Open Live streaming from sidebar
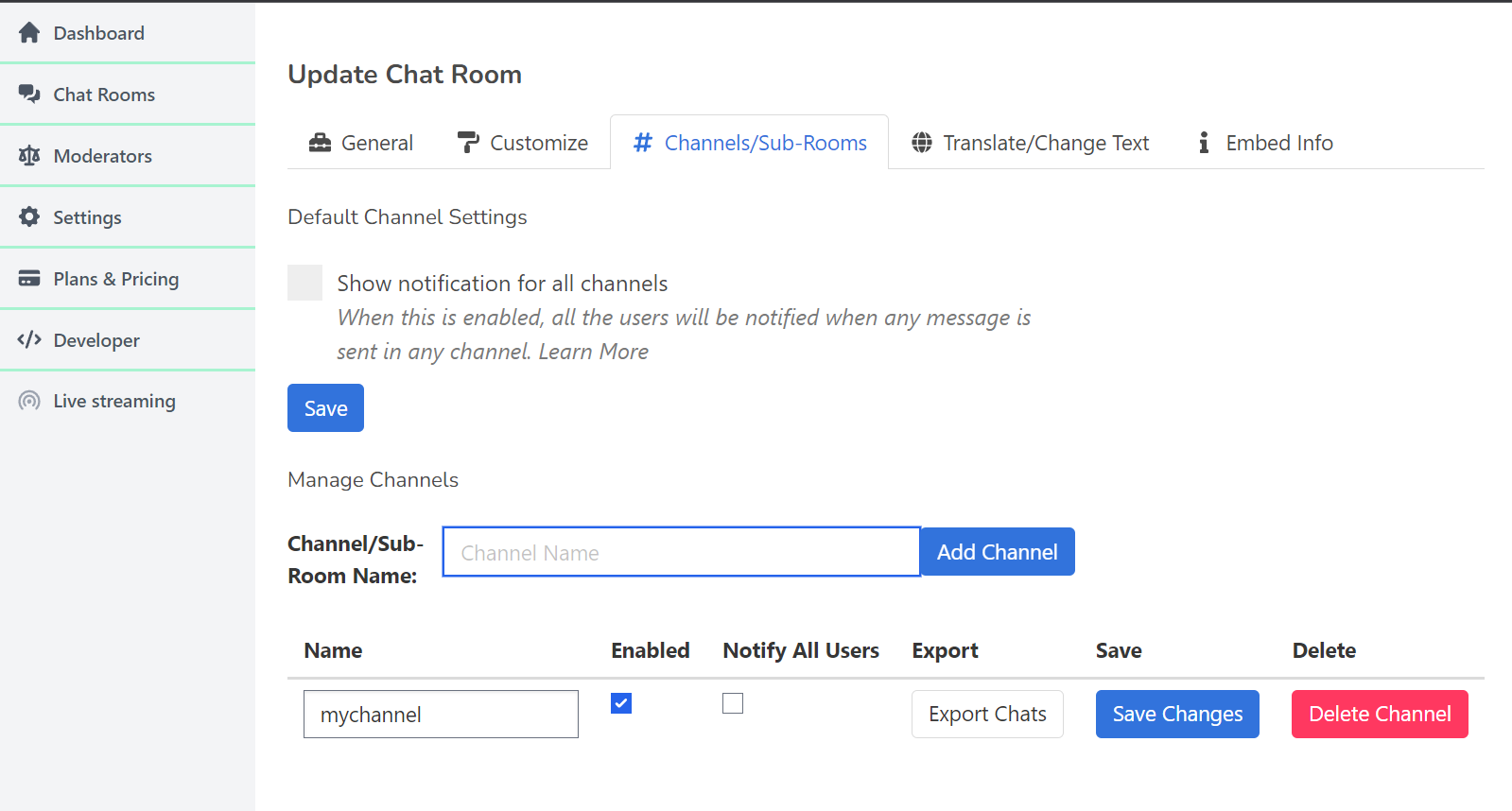 point(128,401)
